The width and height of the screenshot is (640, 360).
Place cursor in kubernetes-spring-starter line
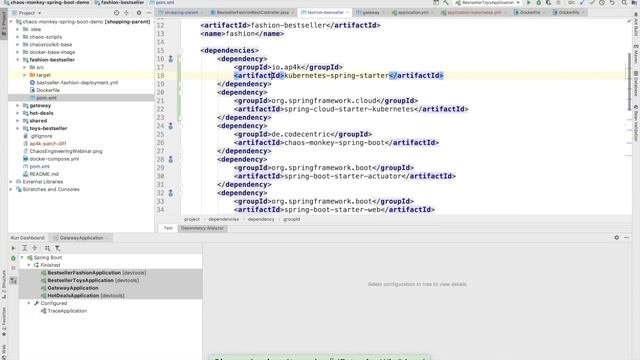tap(336, 76)
